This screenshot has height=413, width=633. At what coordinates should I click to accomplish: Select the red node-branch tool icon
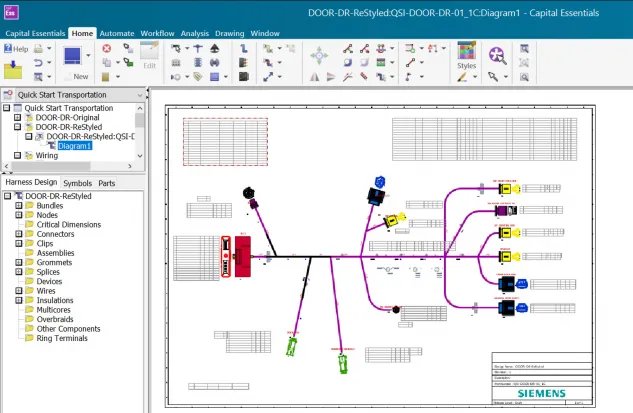[365, 49]
